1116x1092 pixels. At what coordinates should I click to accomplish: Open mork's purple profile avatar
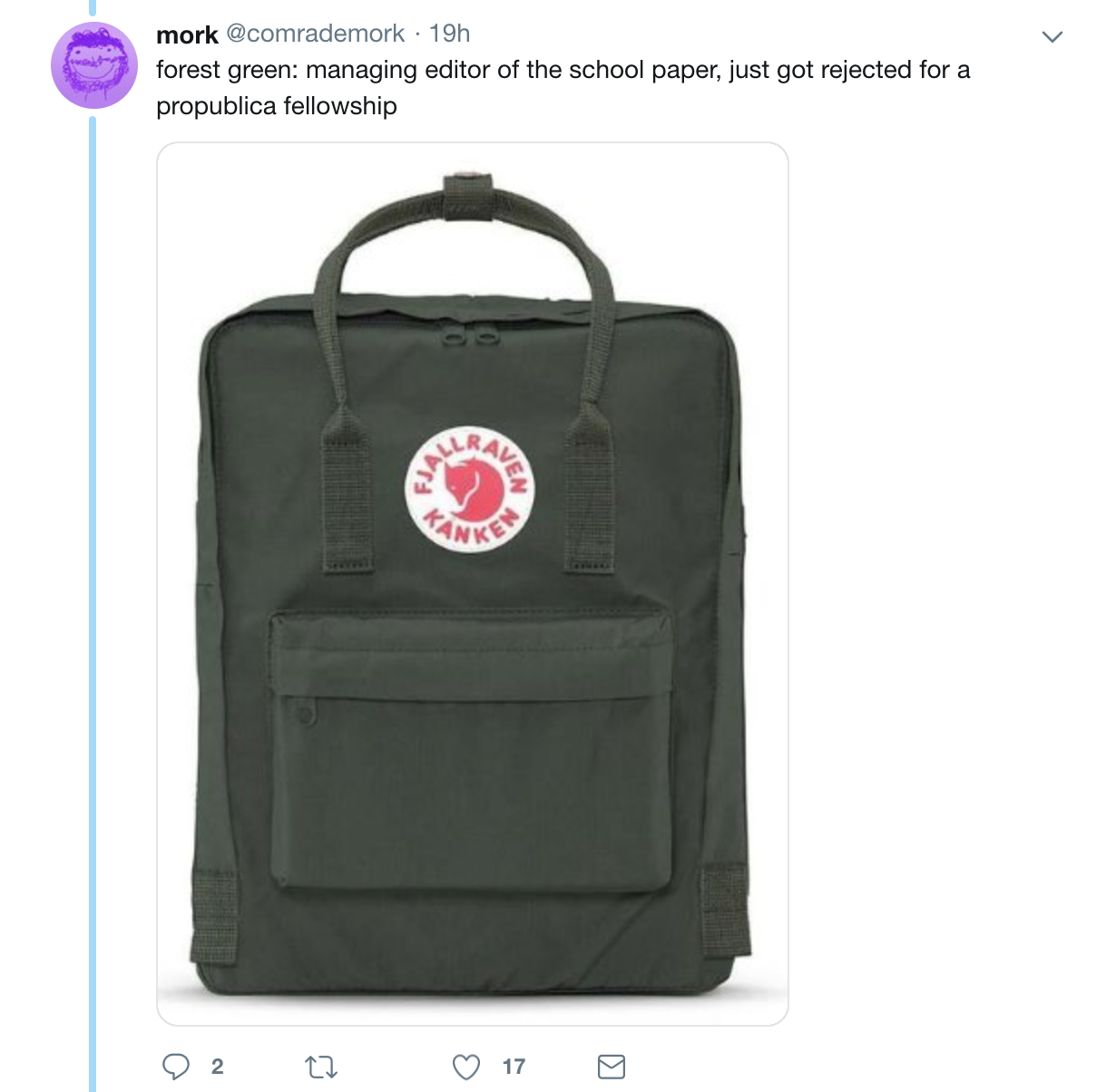pos(93,65)
